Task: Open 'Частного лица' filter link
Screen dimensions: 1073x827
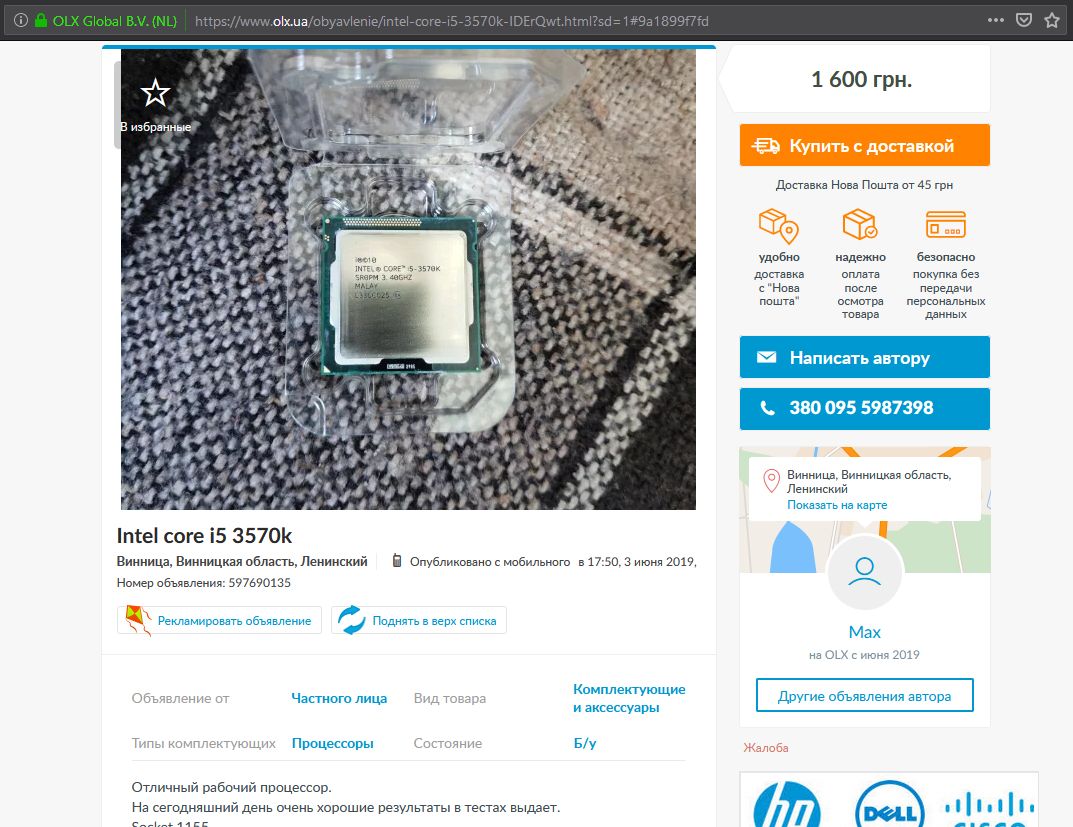Action: coord(339,698)
